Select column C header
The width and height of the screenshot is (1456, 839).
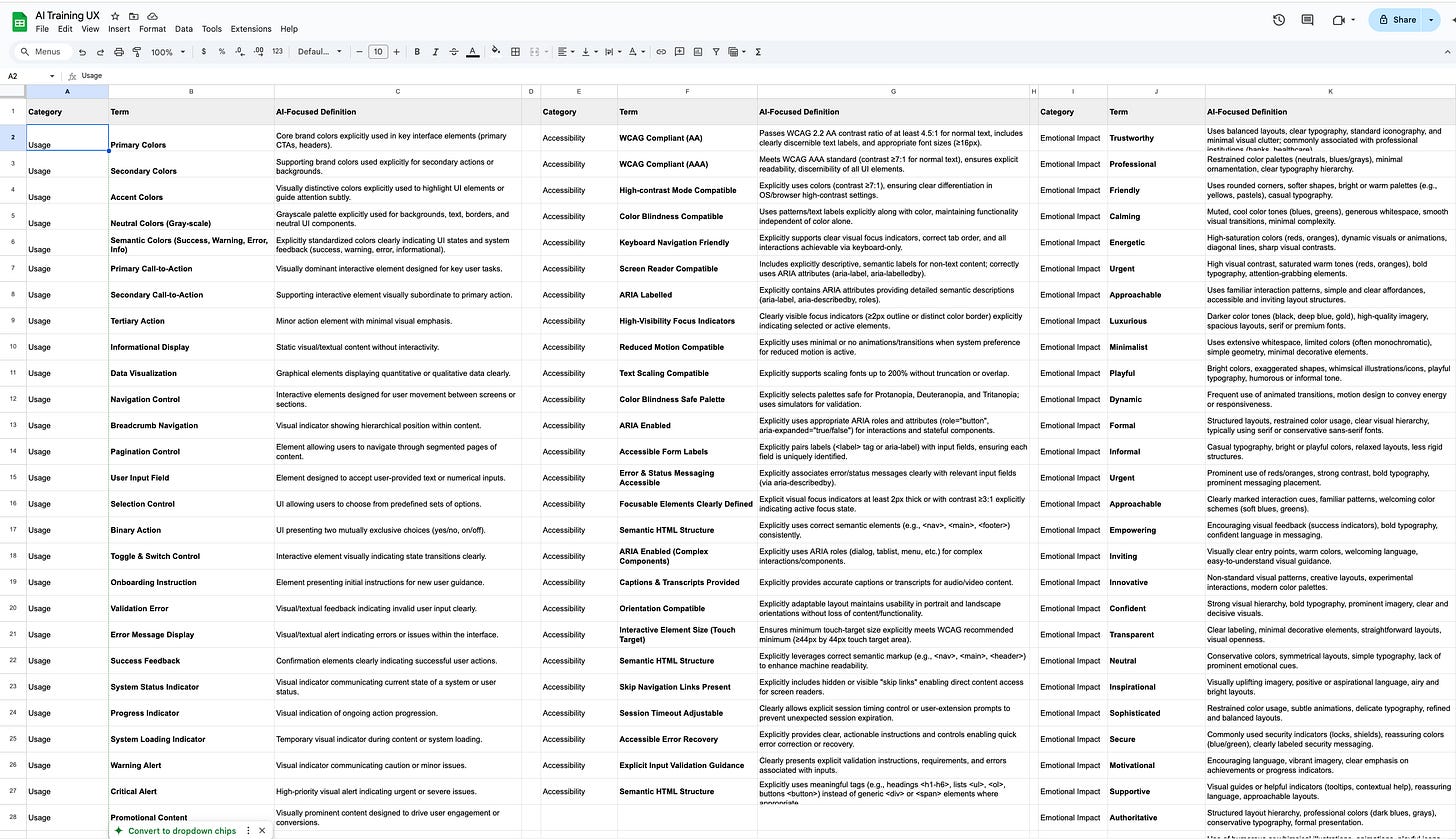coord(397,92)
